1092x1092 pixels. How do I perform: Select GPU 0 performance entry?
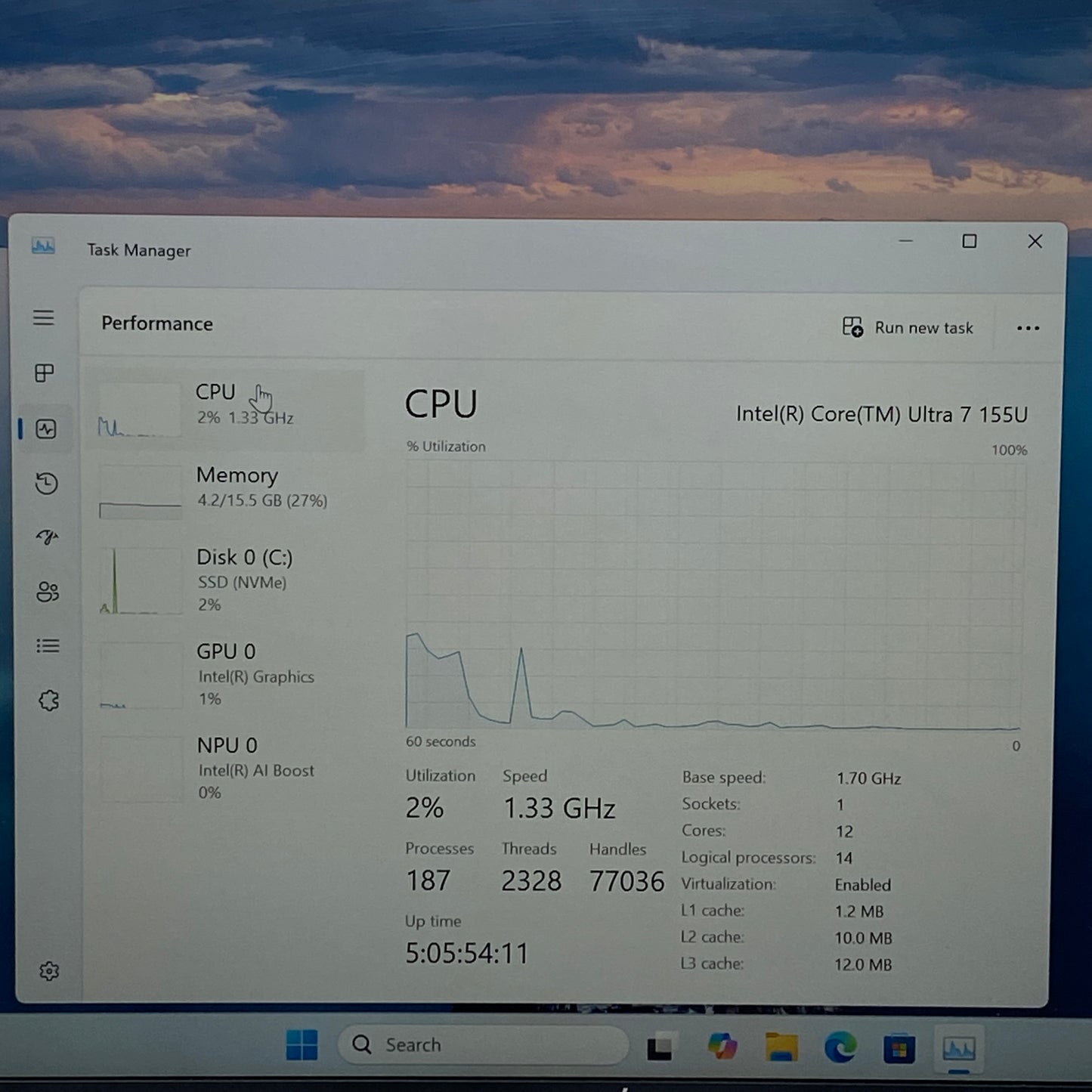tap(227, 673)
